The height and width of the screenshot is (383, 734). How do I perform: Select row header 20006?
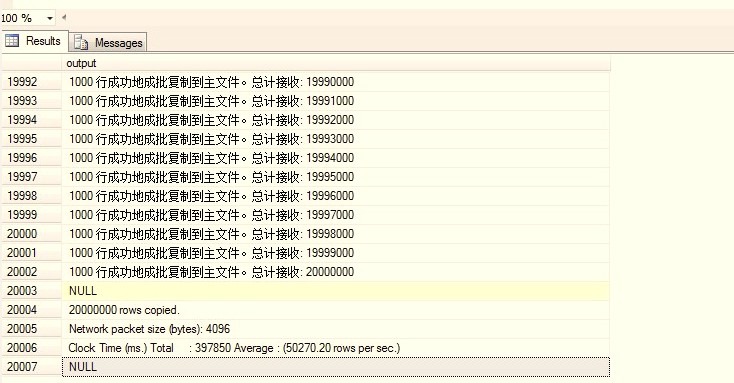[31, 348]
